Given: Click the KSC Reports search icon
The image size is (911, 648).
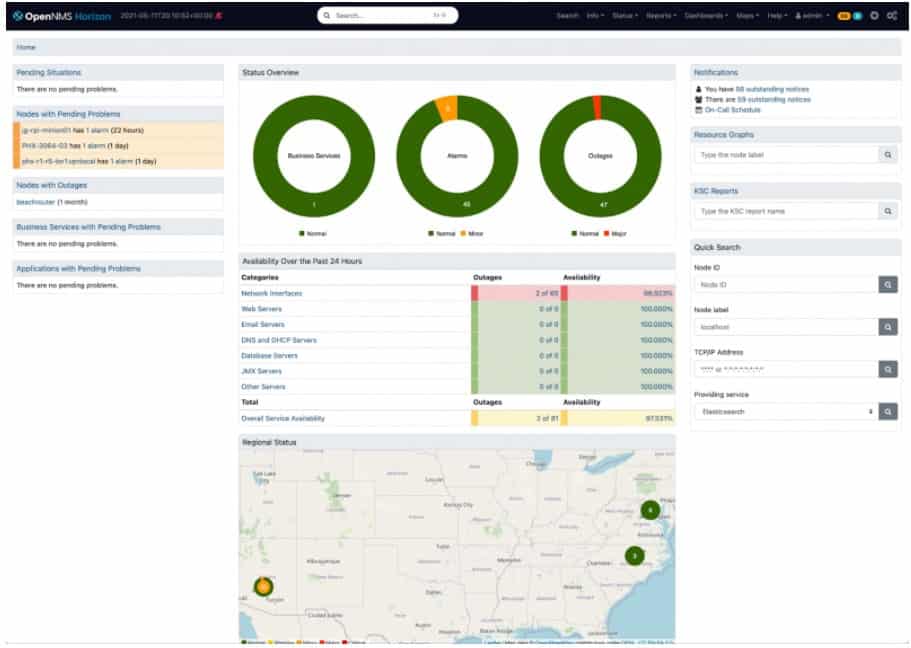Looking at the screenshot, I should 888,212.
